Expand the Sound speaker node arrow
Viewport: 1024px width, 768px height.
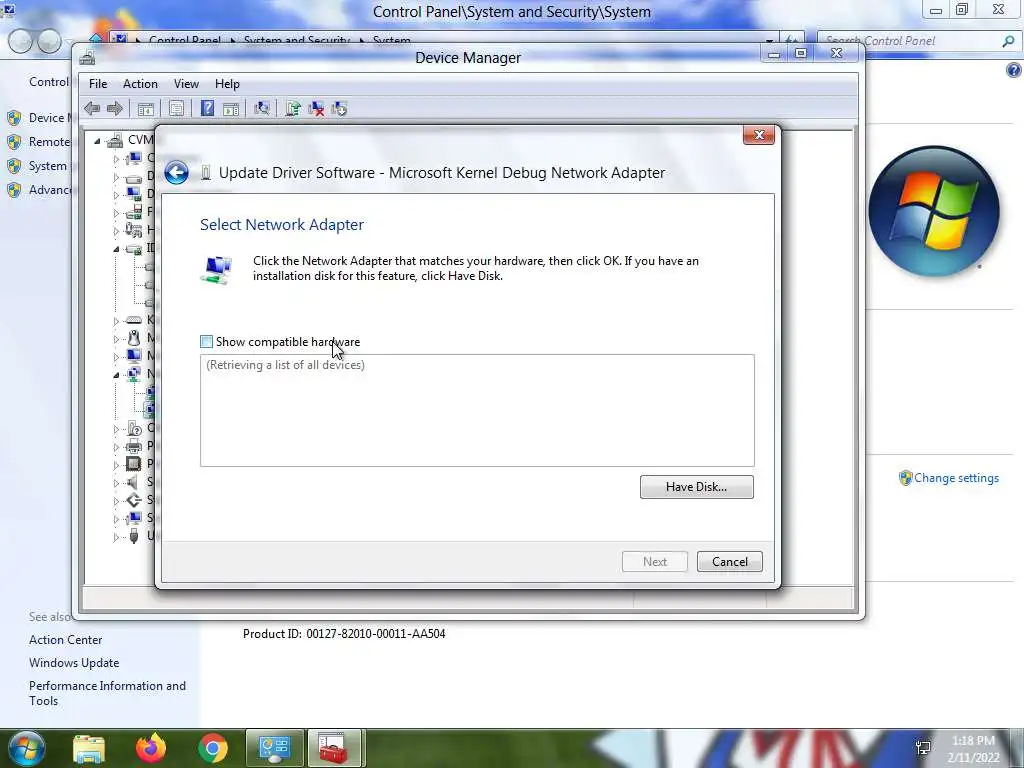[116, 483]
